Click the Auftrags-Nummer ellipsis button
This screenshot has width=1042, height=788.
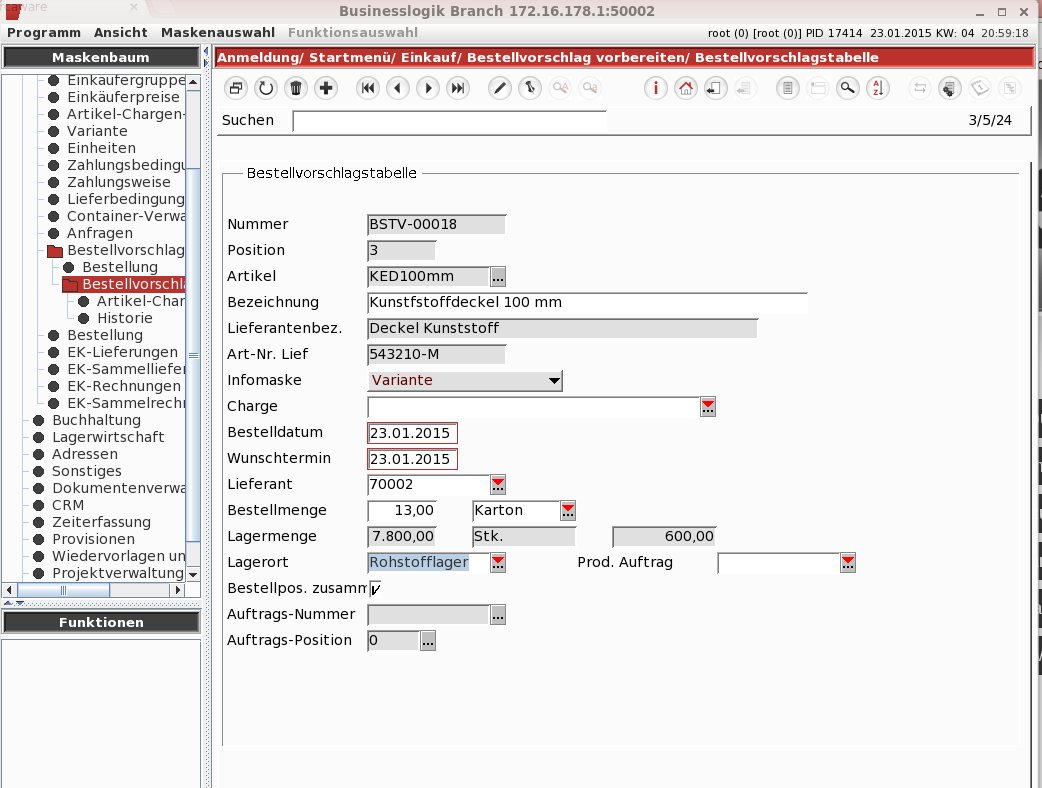pos(498,615)
